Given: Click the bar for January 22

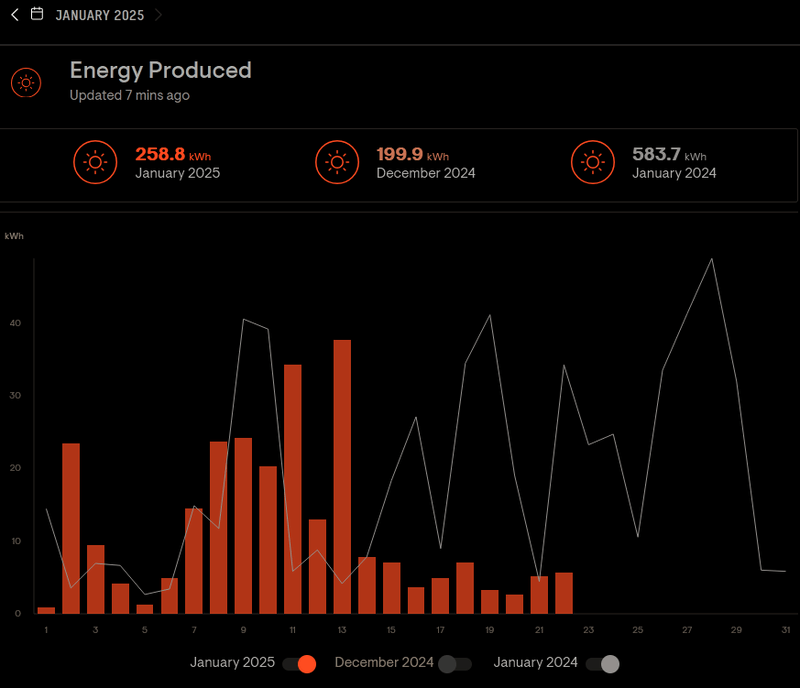Looking at the screenshot, I should 564,593.
